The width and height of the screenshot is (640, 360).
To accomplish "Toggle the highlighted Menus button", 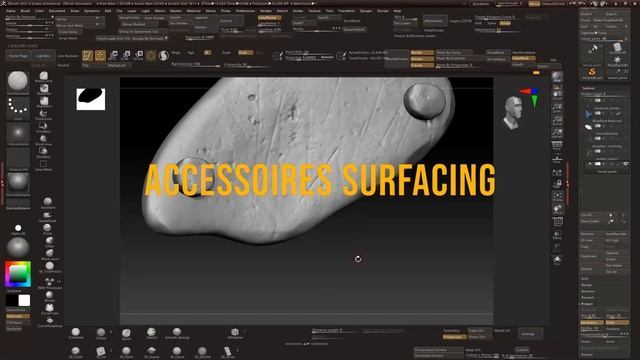I will [534, 4].
